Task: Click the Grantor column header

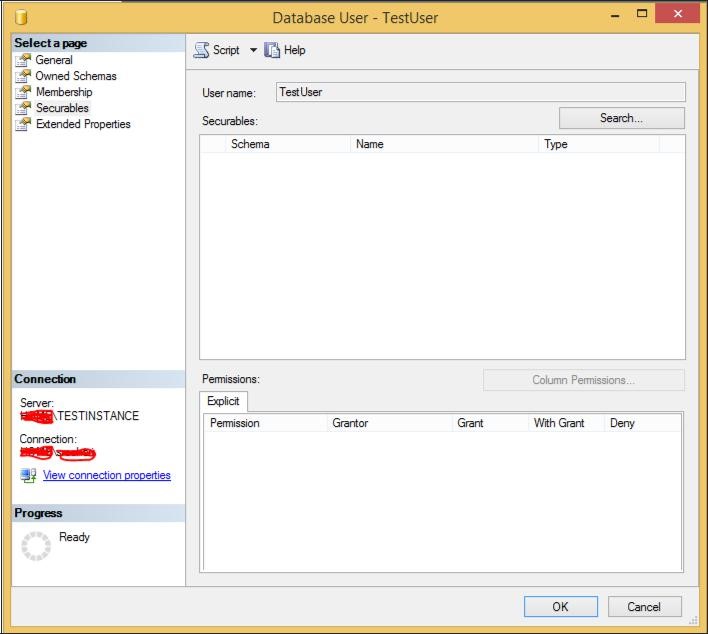Action: tap(389, 423)
